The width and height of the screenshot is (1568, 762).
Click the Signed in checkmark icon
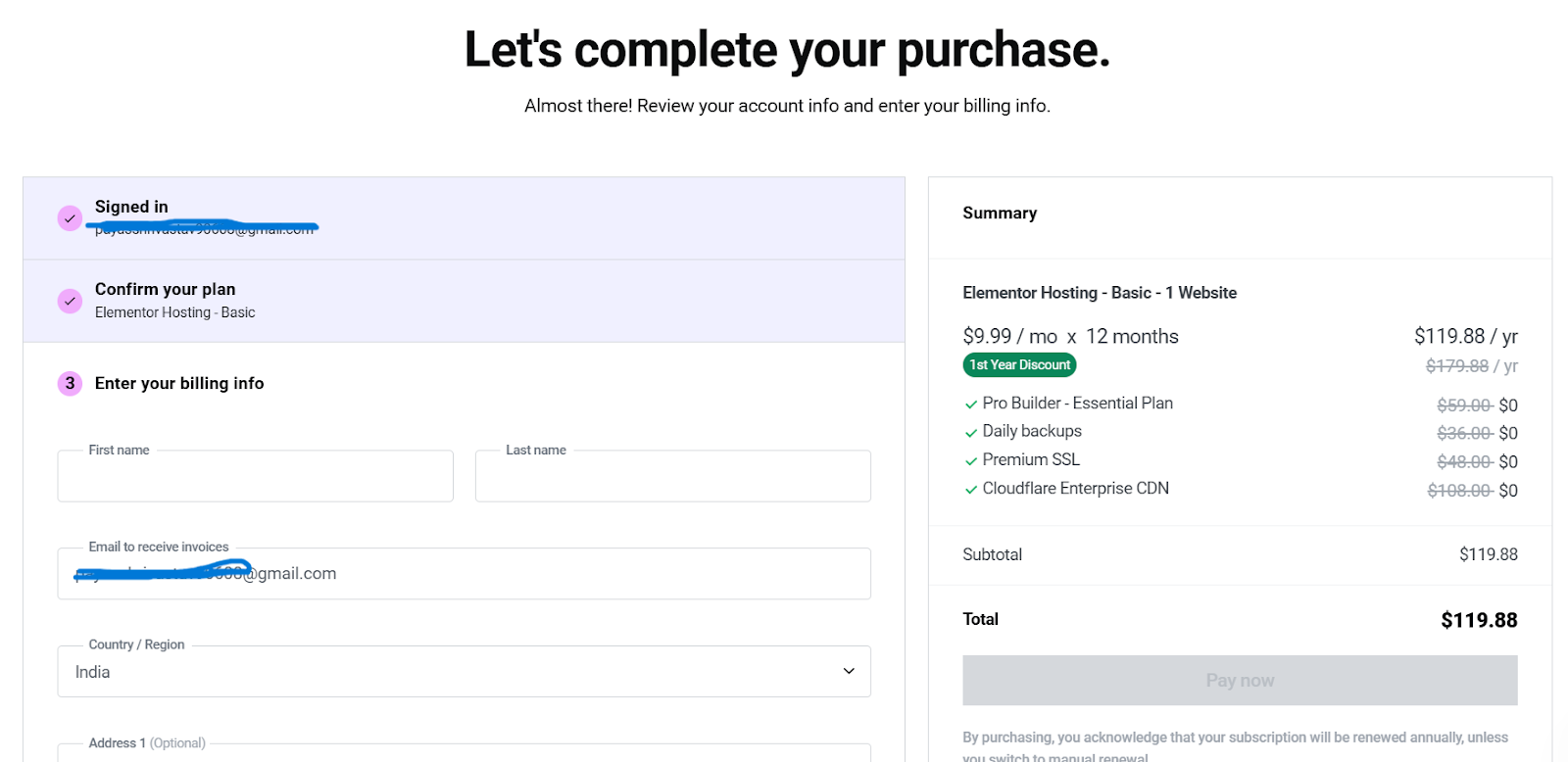[70, 217]
